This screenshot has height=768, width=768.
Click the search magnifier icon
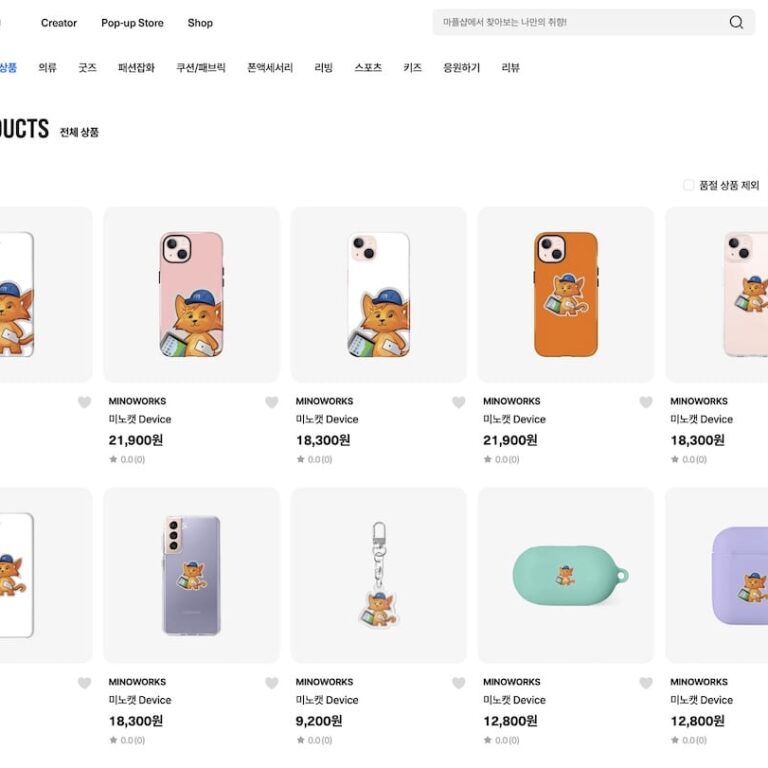[x=736, y=23]
